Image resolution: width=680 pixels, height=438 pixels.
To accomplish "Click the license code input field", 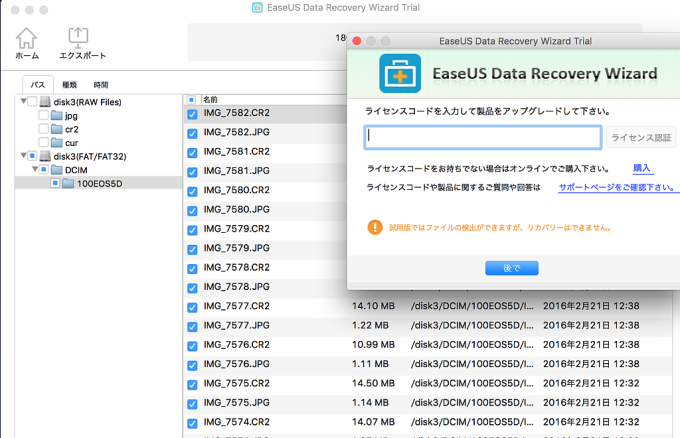I will tap(483, 137).
